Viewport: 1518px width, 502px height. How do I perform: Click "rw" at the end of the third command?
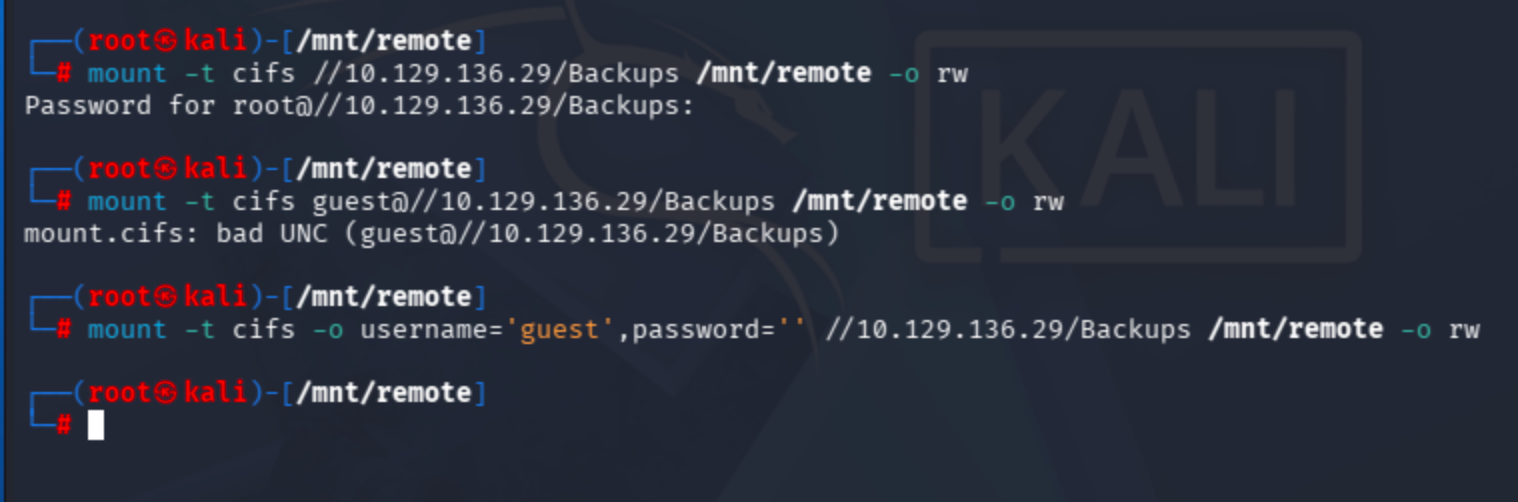click(1463, 329)
